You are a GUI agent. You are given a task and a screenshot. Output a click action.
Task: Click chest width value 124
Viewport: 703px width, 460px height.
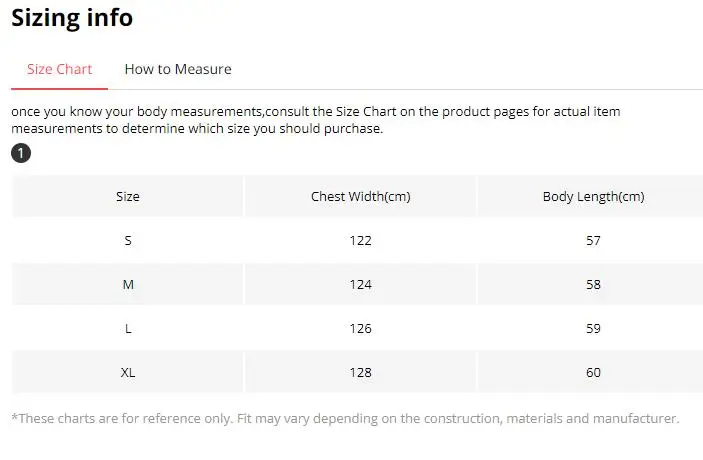[360, 285]
